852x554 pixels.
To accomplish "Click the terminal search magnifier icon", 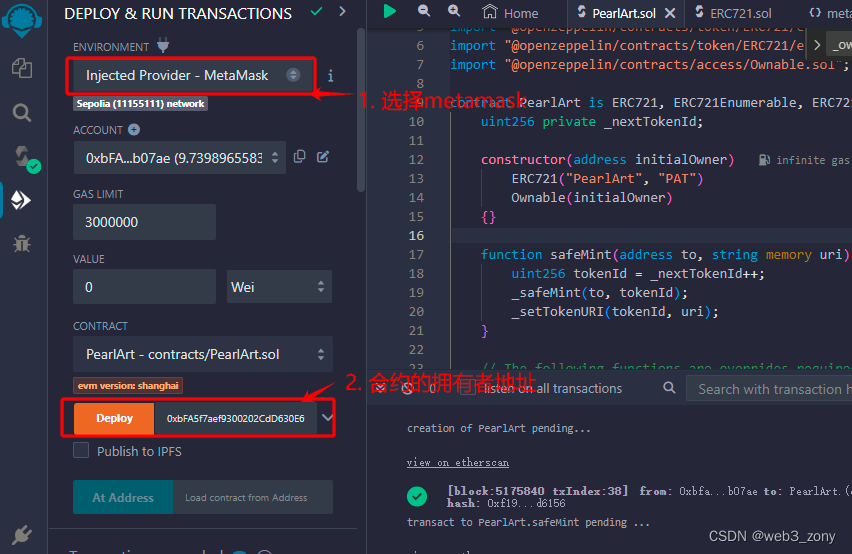I will 669,388.
